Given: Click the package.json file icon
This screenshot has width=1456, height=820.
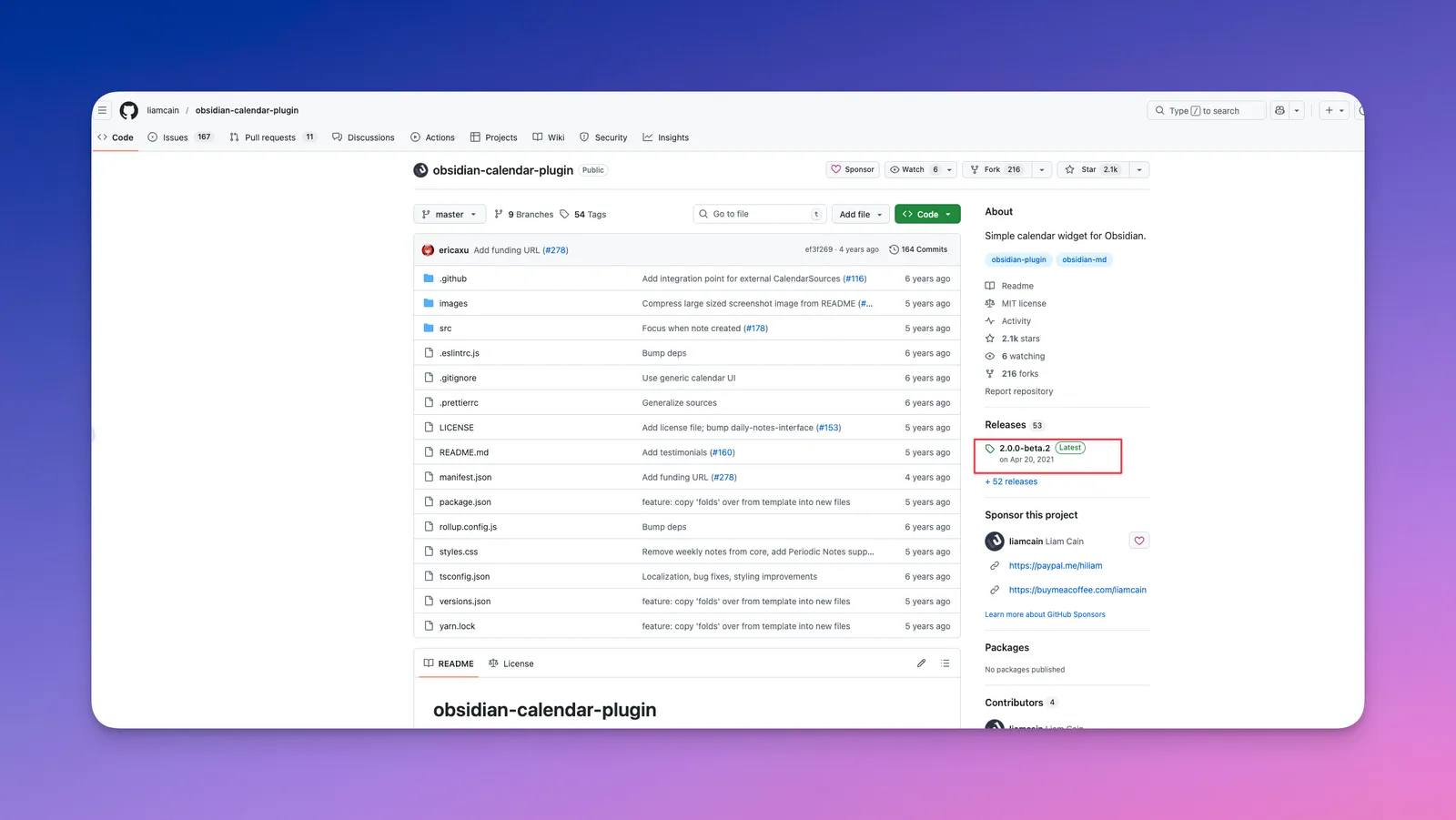Looking at the screenshot, I should point(429,501).
